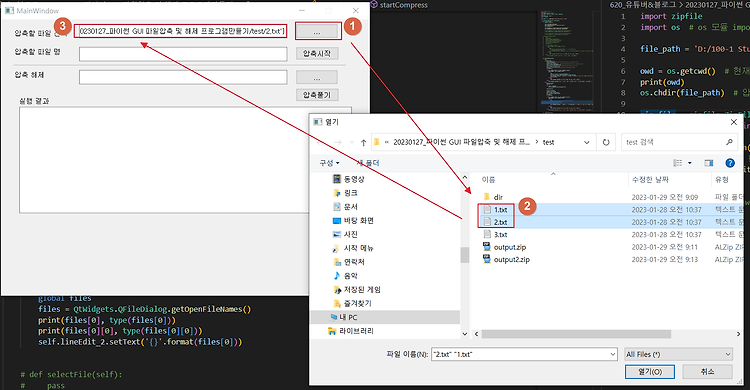Click the '...' button beside 압축 해제 field
The width and height of the screenshot is (750, 390).
(317, 77)
